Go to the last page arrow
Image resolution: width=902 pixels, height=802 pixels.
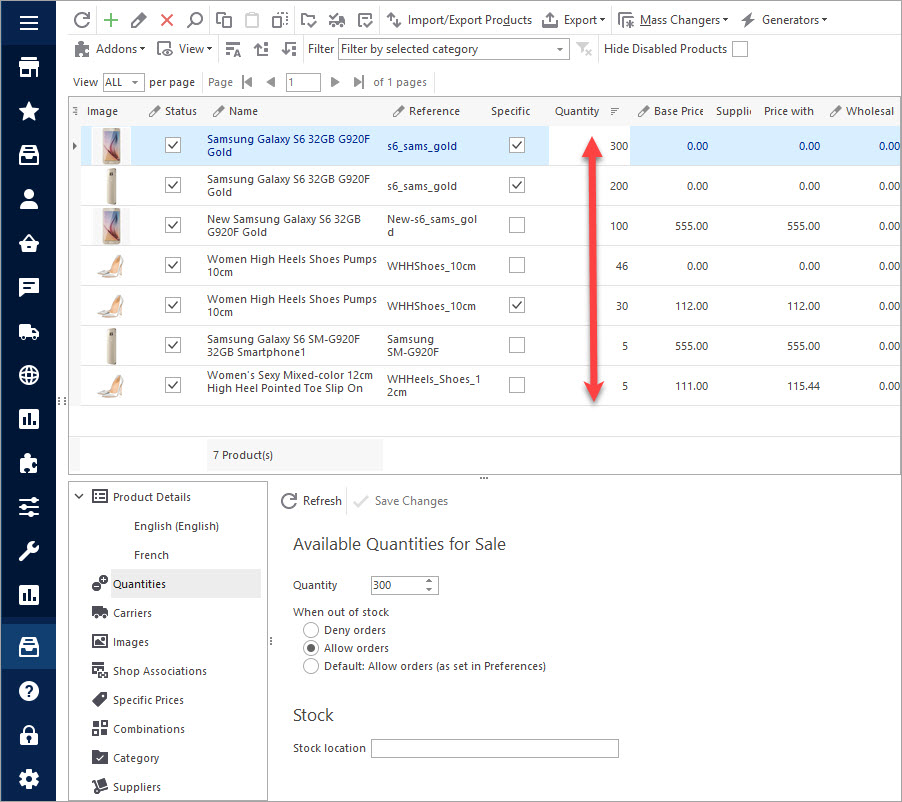(358, 82)
